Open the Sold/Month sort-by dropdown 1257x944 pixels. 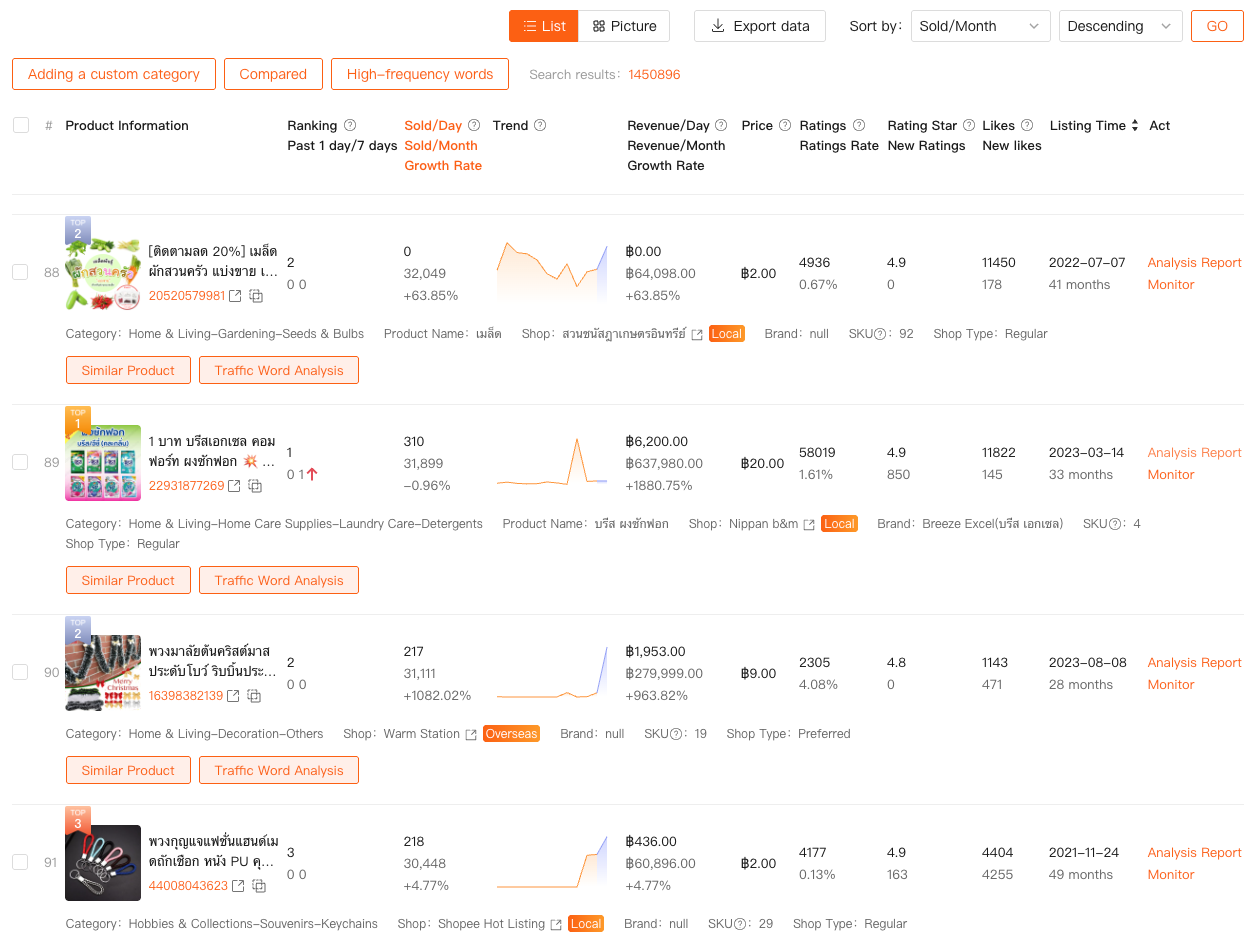pos(980,26)
